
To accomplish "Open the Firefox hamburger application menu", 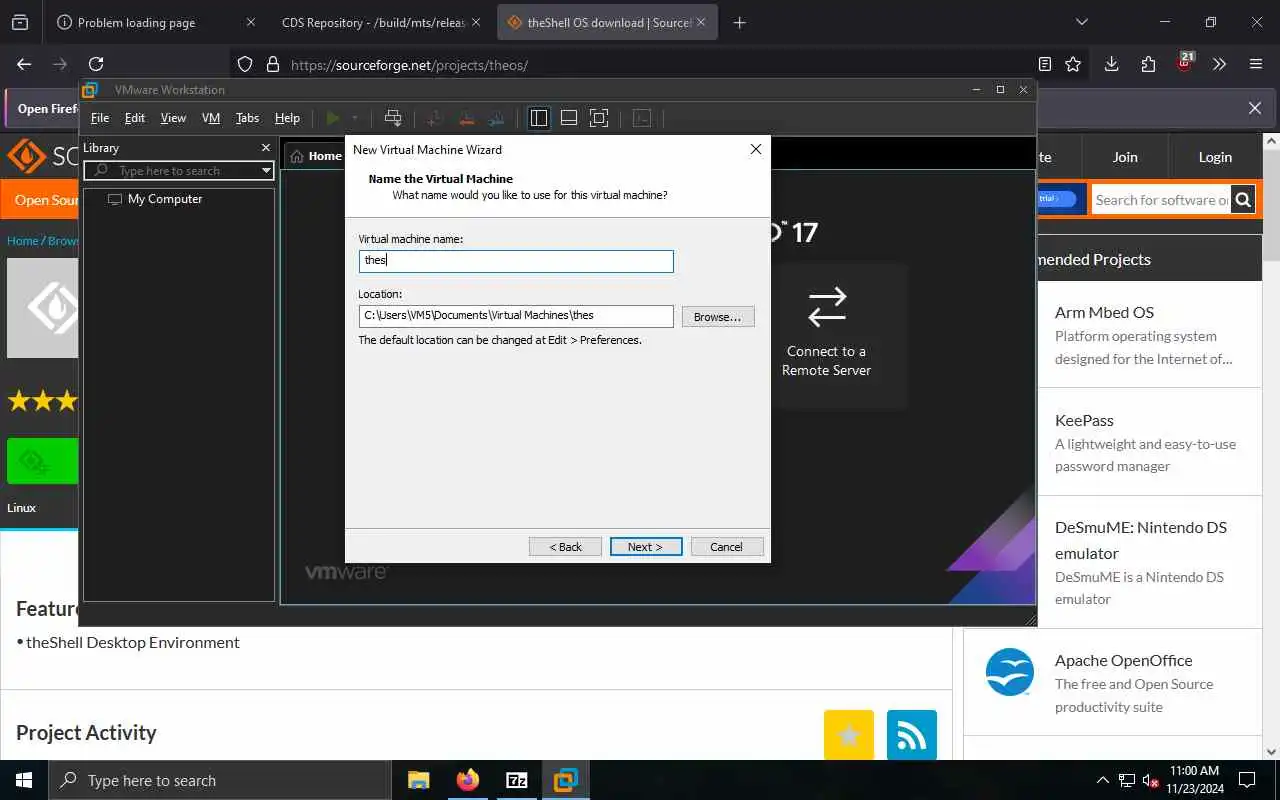I will (1256, 64).
